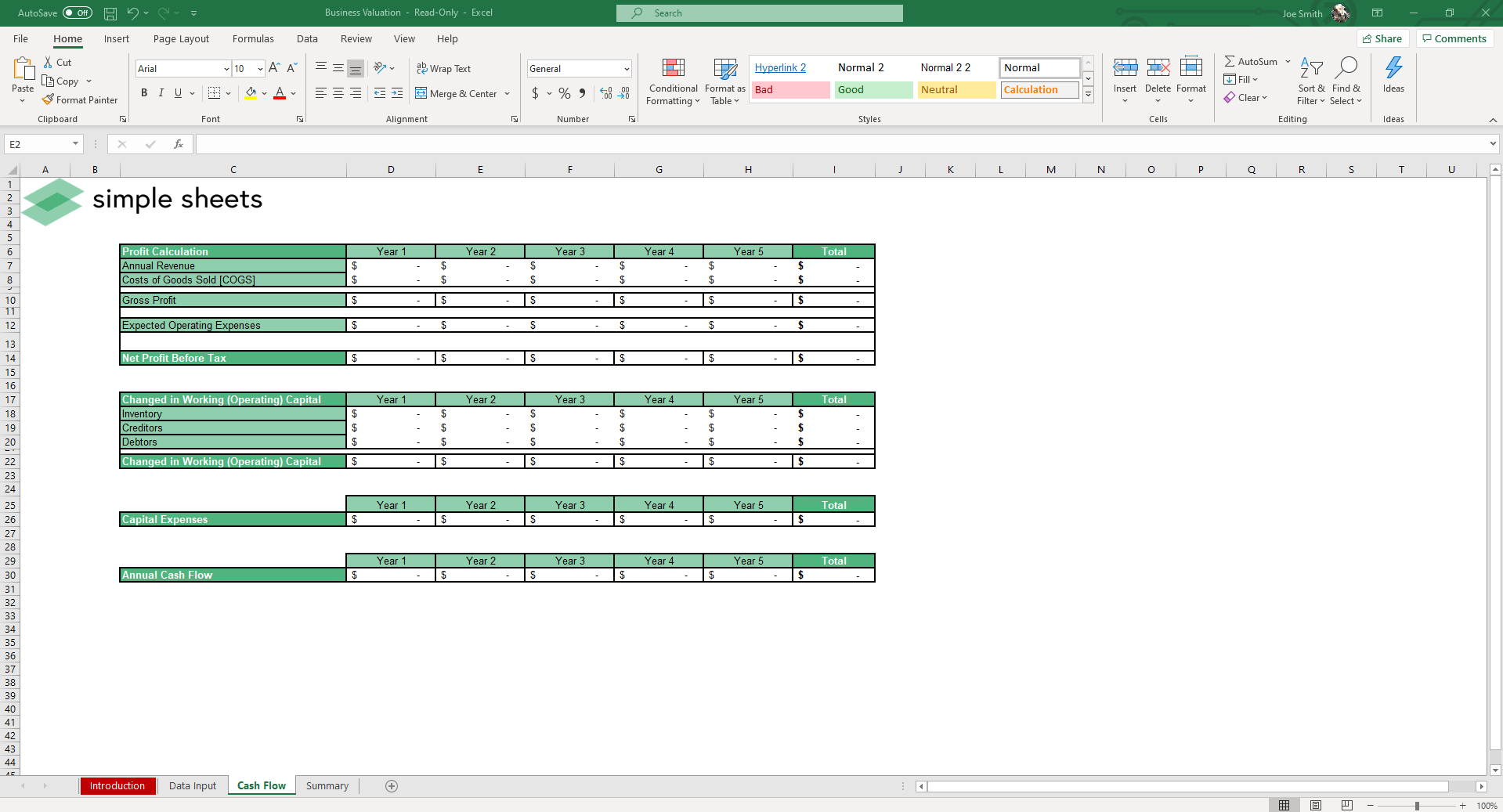
Task: Open Sort & Filter
Action: pyautogui.click(x=1311, y=80)
